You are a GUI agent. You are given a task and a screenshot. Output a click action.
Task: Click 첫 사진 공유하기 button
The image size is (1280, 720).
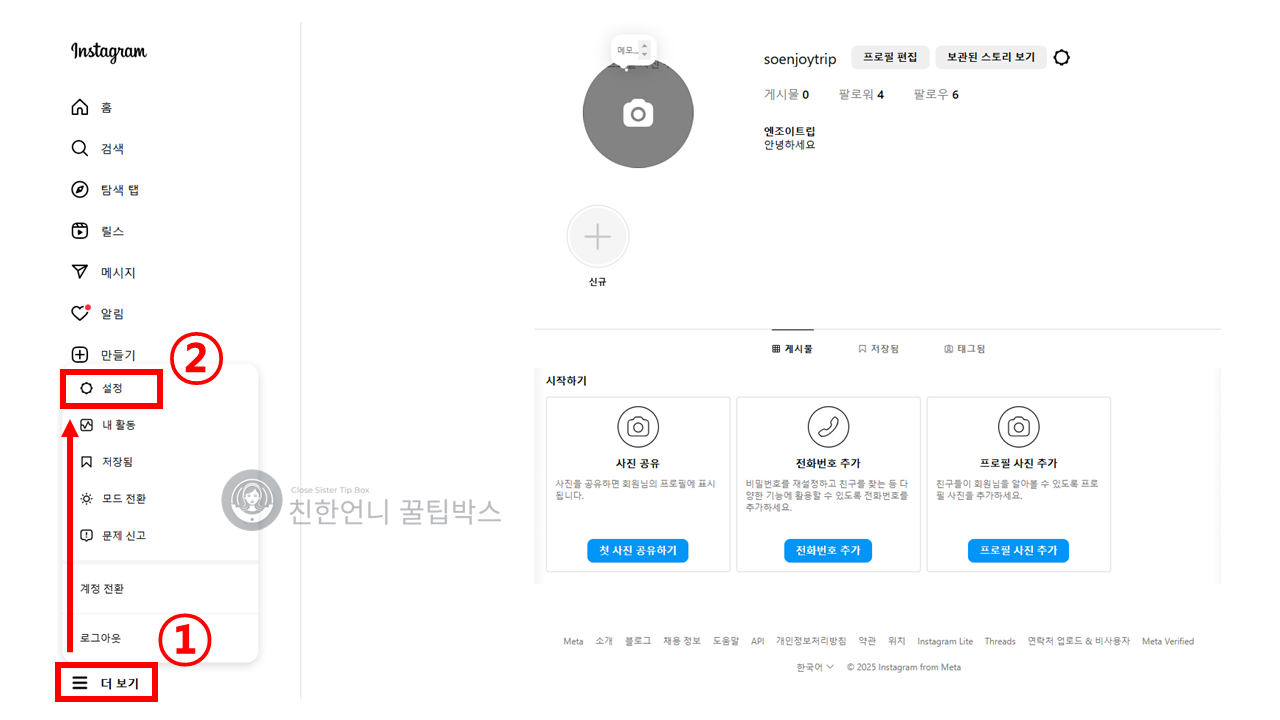(638, 551)
